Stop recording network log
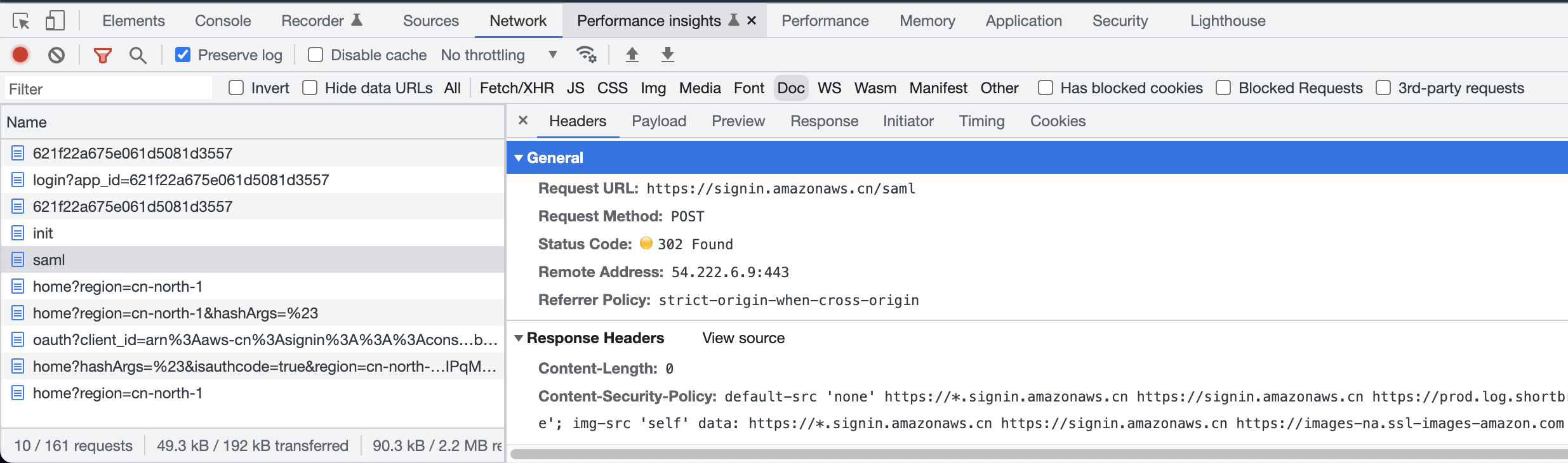 (x=20, y=55)
